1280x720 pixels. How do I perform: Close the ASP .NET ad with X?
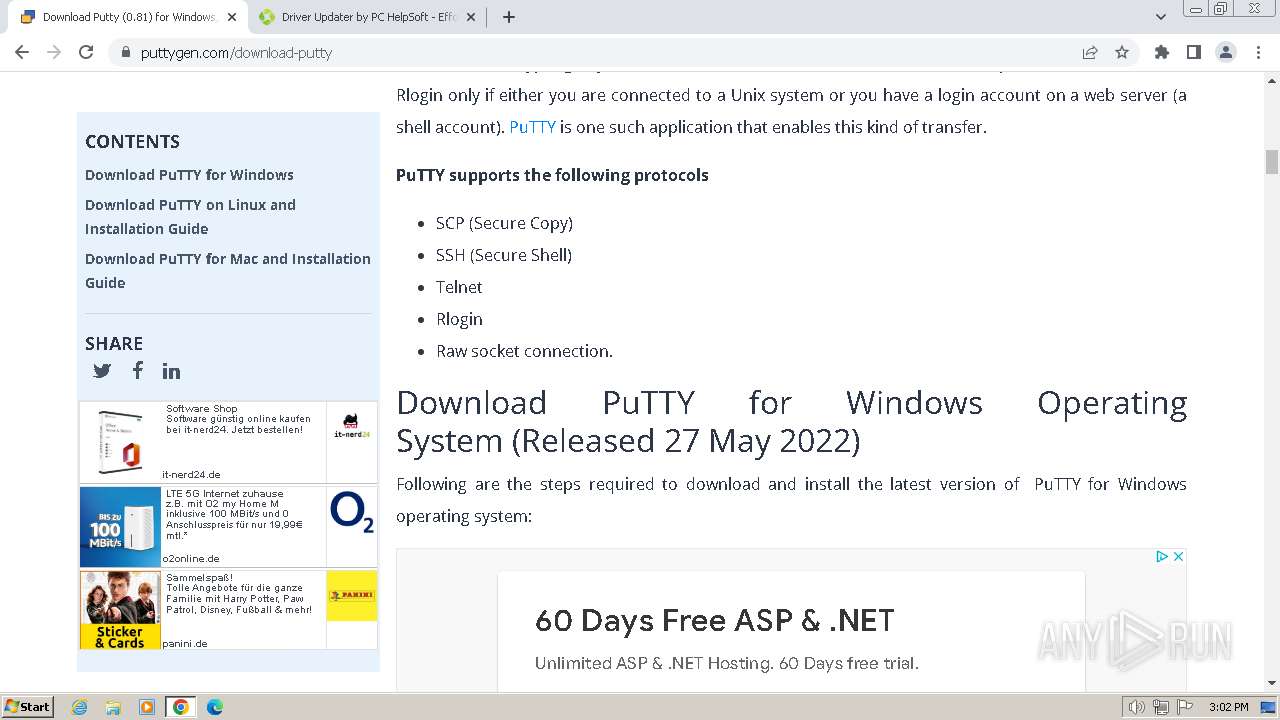coord(1178,556)
